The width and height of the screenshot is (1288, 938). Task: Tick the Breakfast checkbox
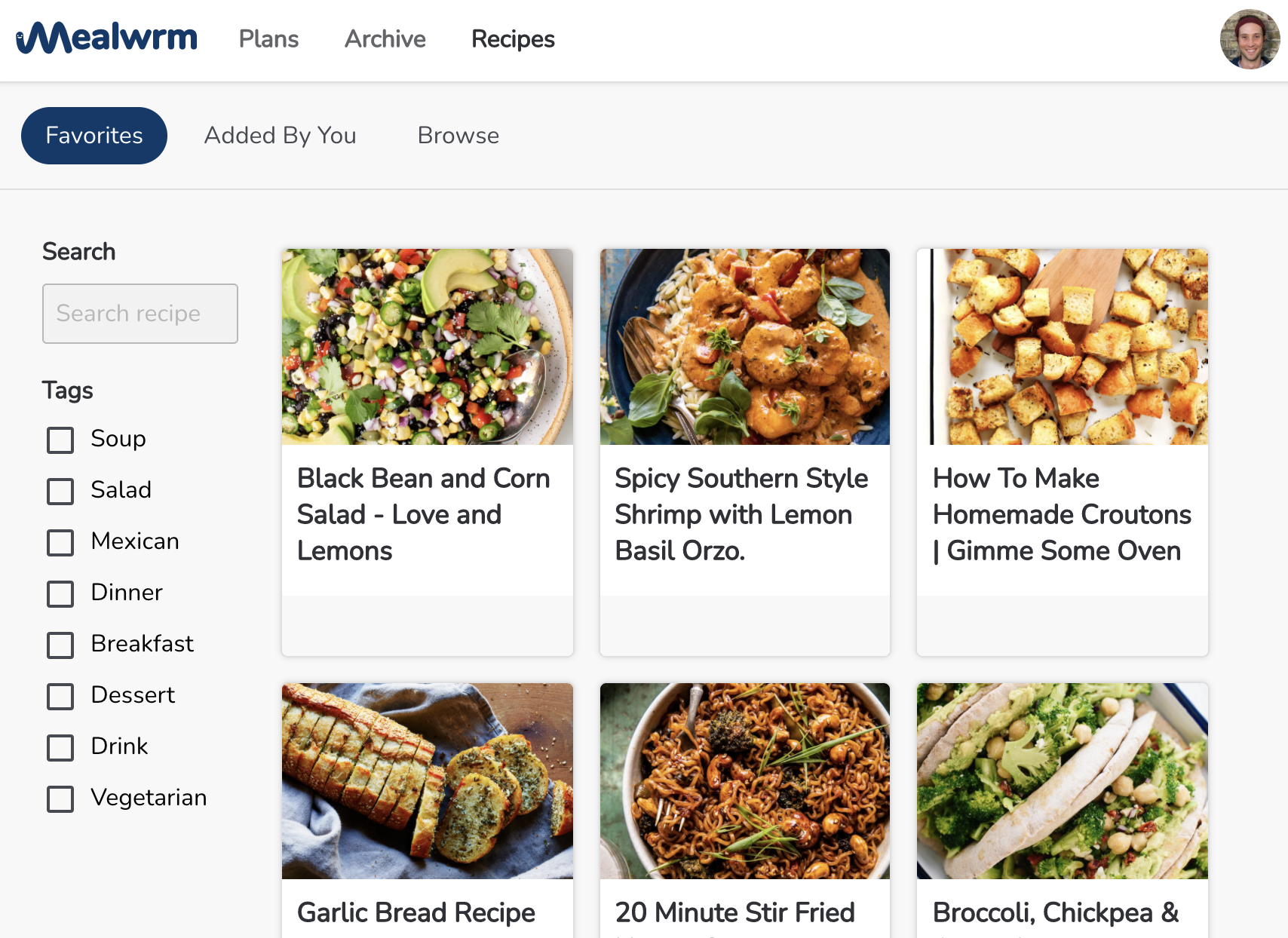[60, 645]
